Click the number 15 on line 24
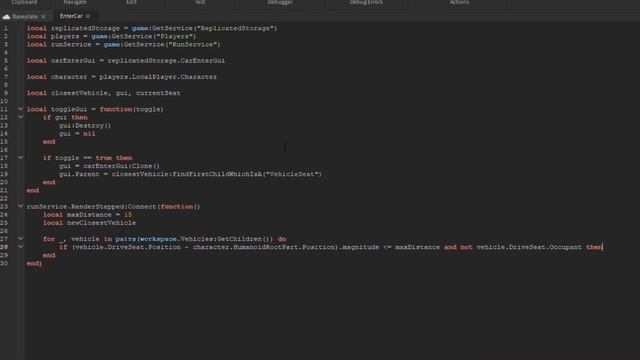 (128, 215)
